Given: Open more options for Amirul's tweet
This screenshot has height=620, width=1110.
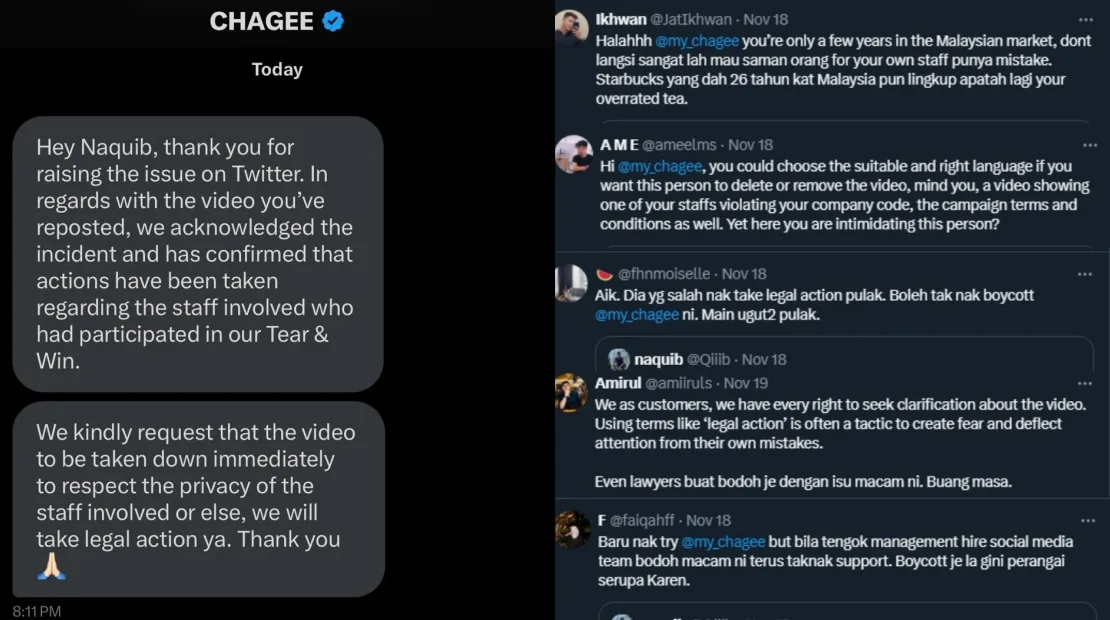Looking at the screenshot, I should pos(1085,383).
